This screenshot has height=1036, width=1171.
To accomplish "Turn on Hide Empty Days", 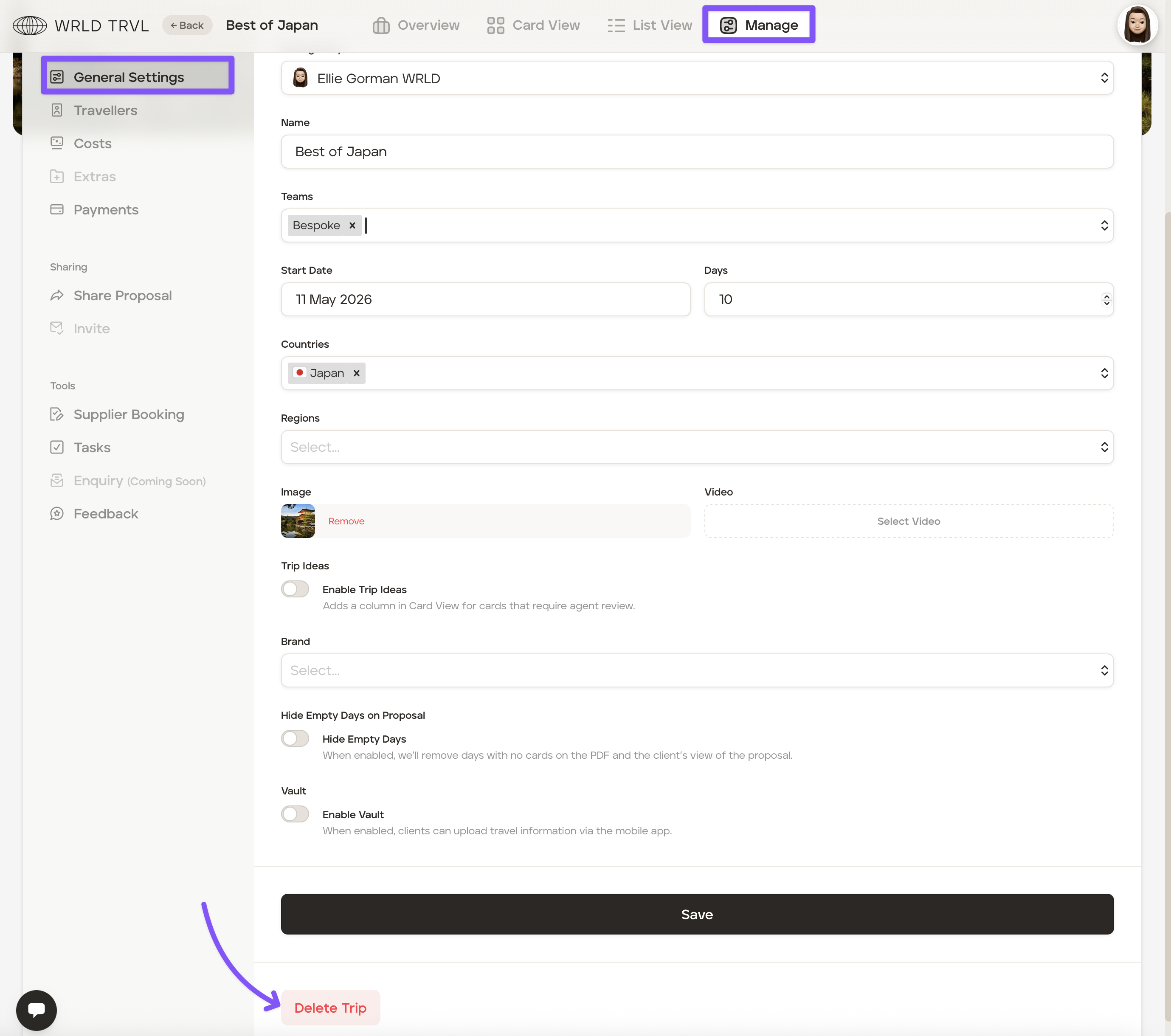I will (295, 739).
